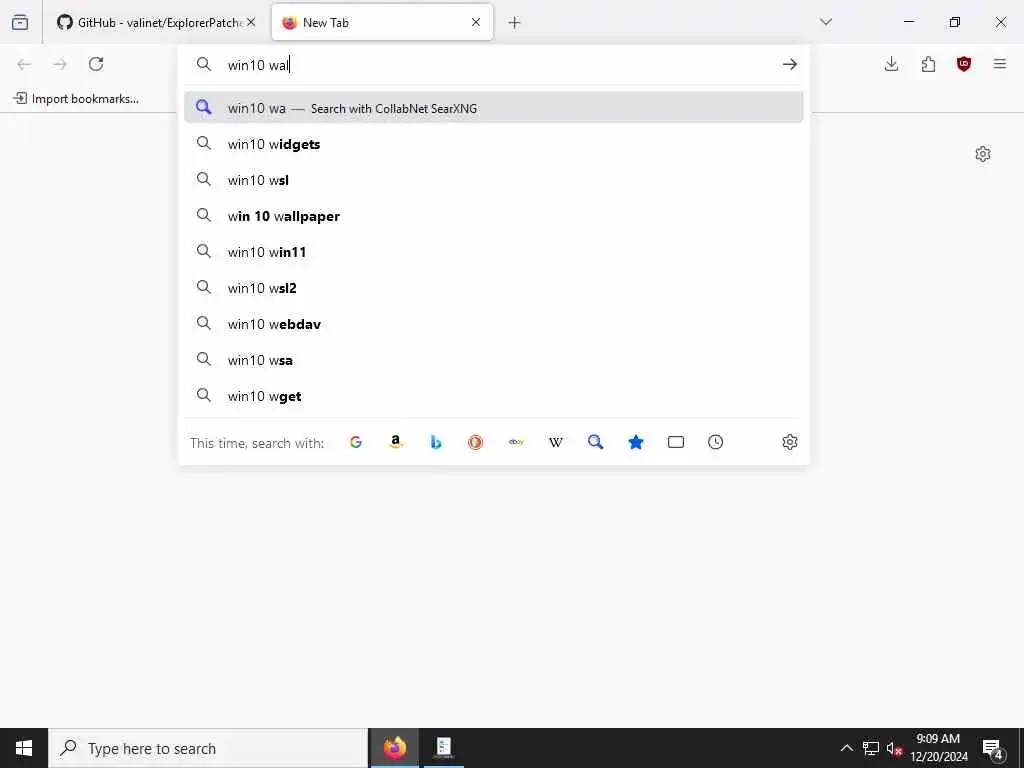
Task: Expand the list all tabs chevron
Action: click(826, 22)
